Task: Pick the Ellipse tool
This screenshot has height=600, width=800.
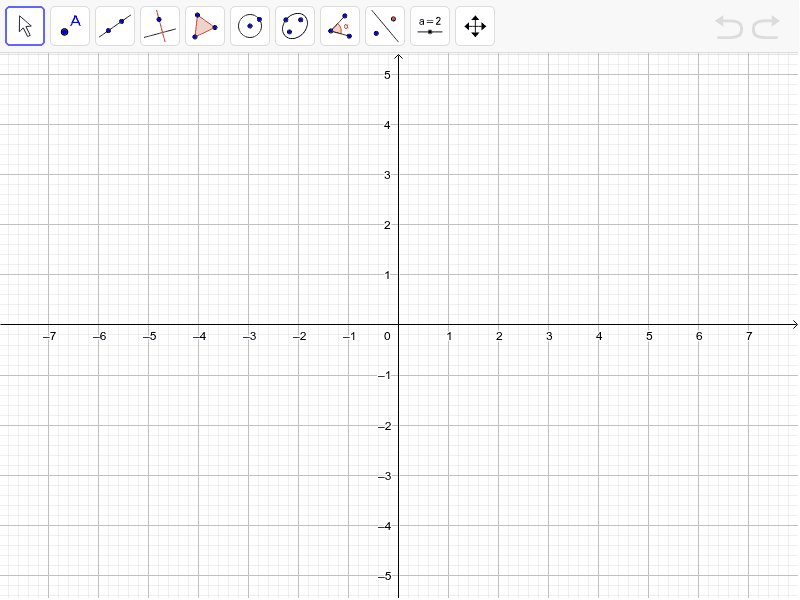Action: (x=295, y=25)
